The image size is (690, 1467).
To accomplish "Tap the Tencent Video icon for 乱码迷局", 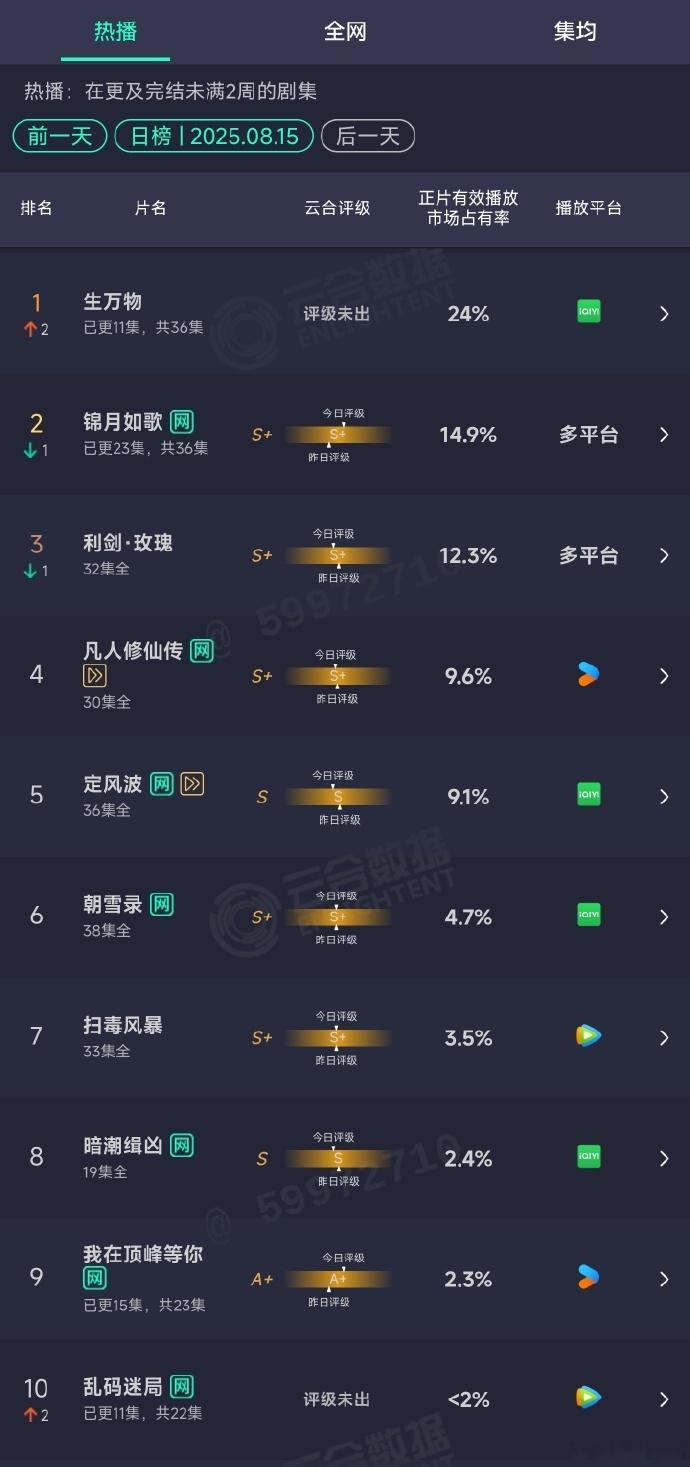I will tap(589, 1398).
